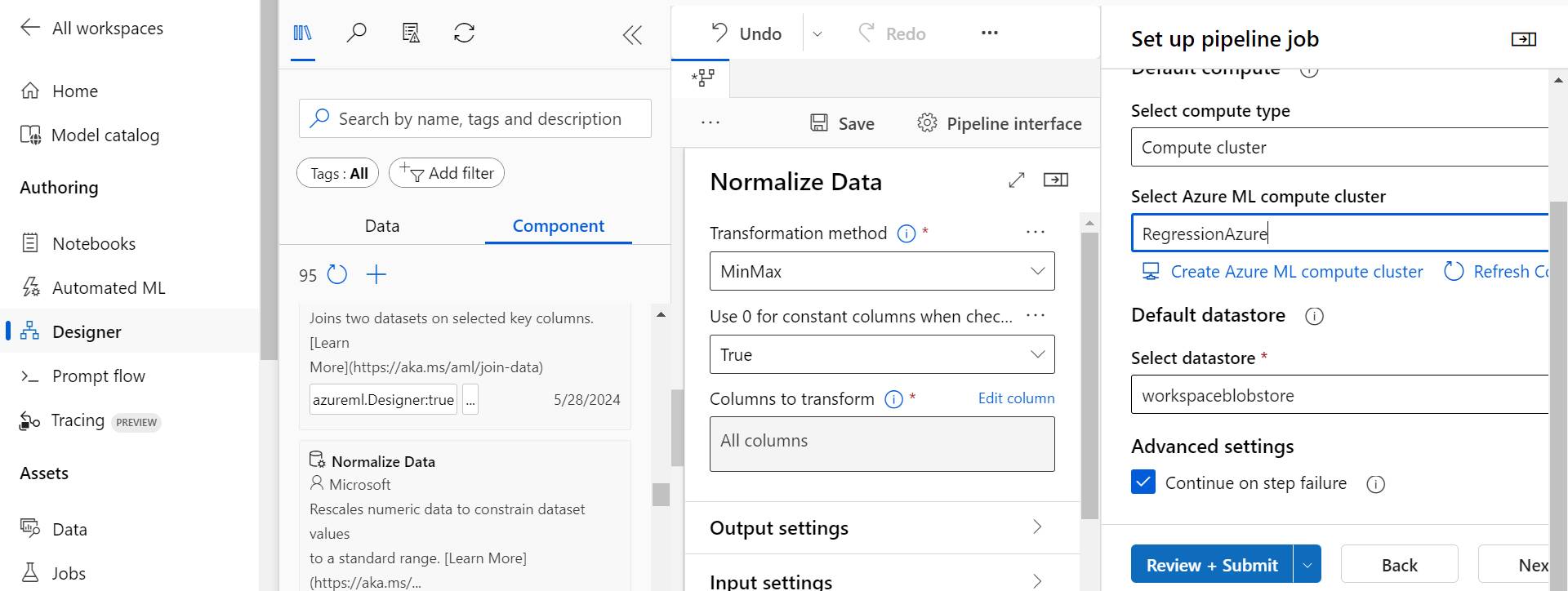Dock the Normalize Data panel aside
Viewport: 1568px width, 591px height.
[x=1056, y=180]
